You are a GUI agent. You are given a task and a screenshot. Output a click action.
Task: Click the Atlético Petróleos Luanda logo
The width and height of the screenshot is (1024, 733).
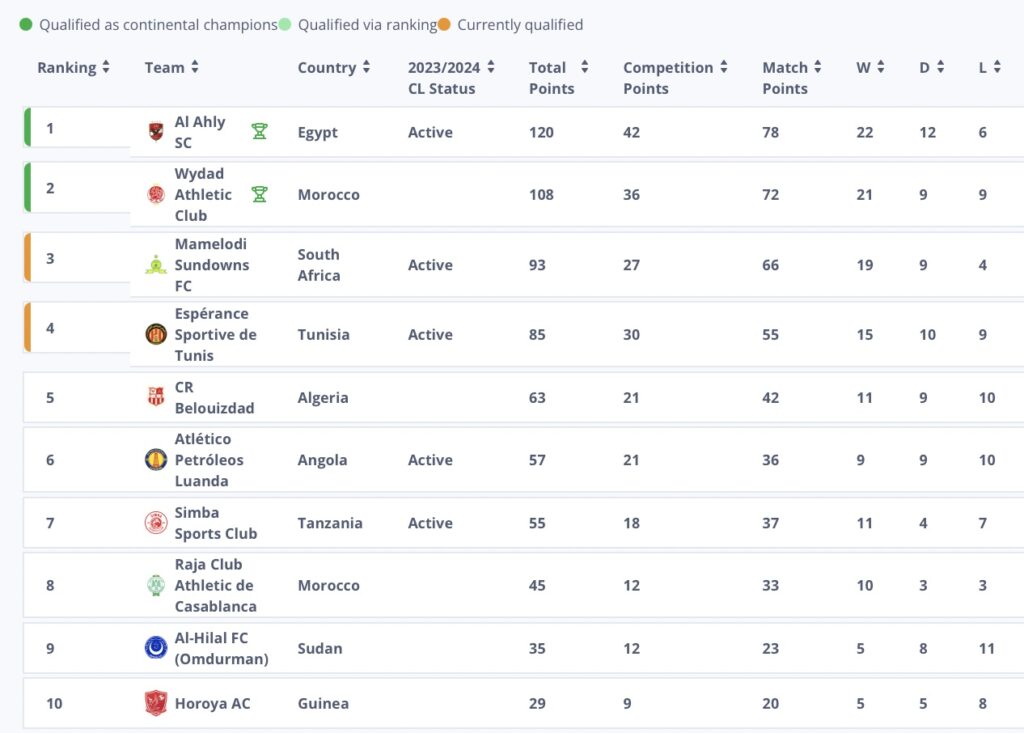(156, 460)
